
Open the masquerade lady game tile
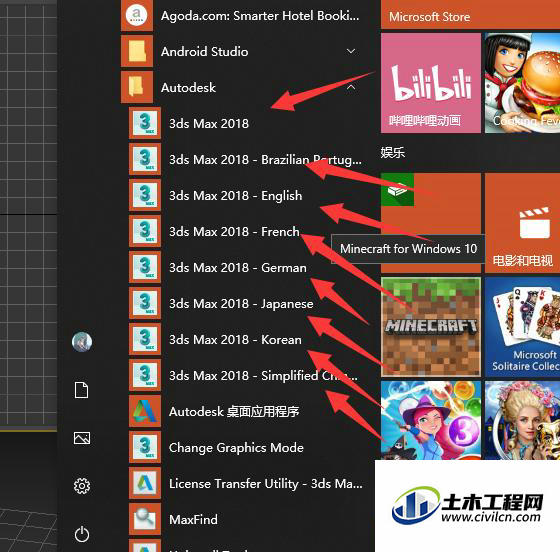pyautogui.click(x=522, y=420)
